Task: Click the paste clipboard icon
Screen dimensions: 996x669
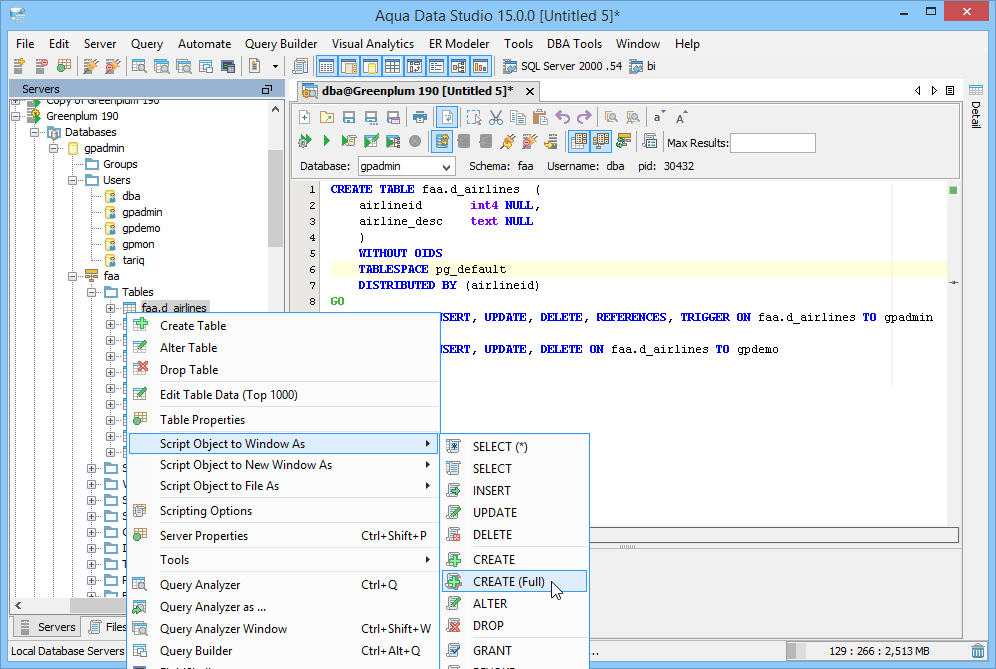Action: click(540, 118)
